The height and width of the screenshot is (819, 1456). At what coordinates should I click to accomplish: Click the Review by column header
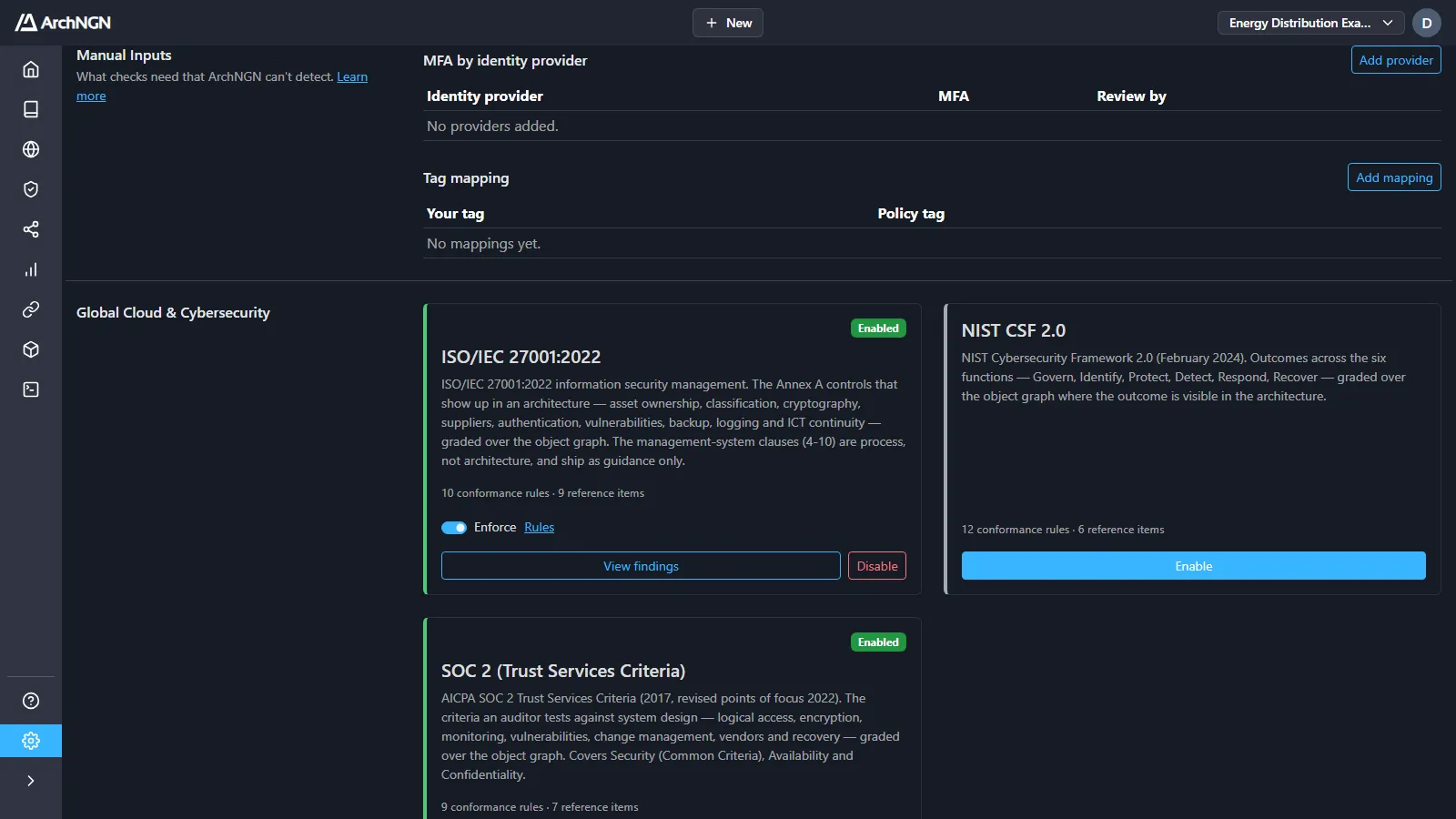[x=1131, y=96]
